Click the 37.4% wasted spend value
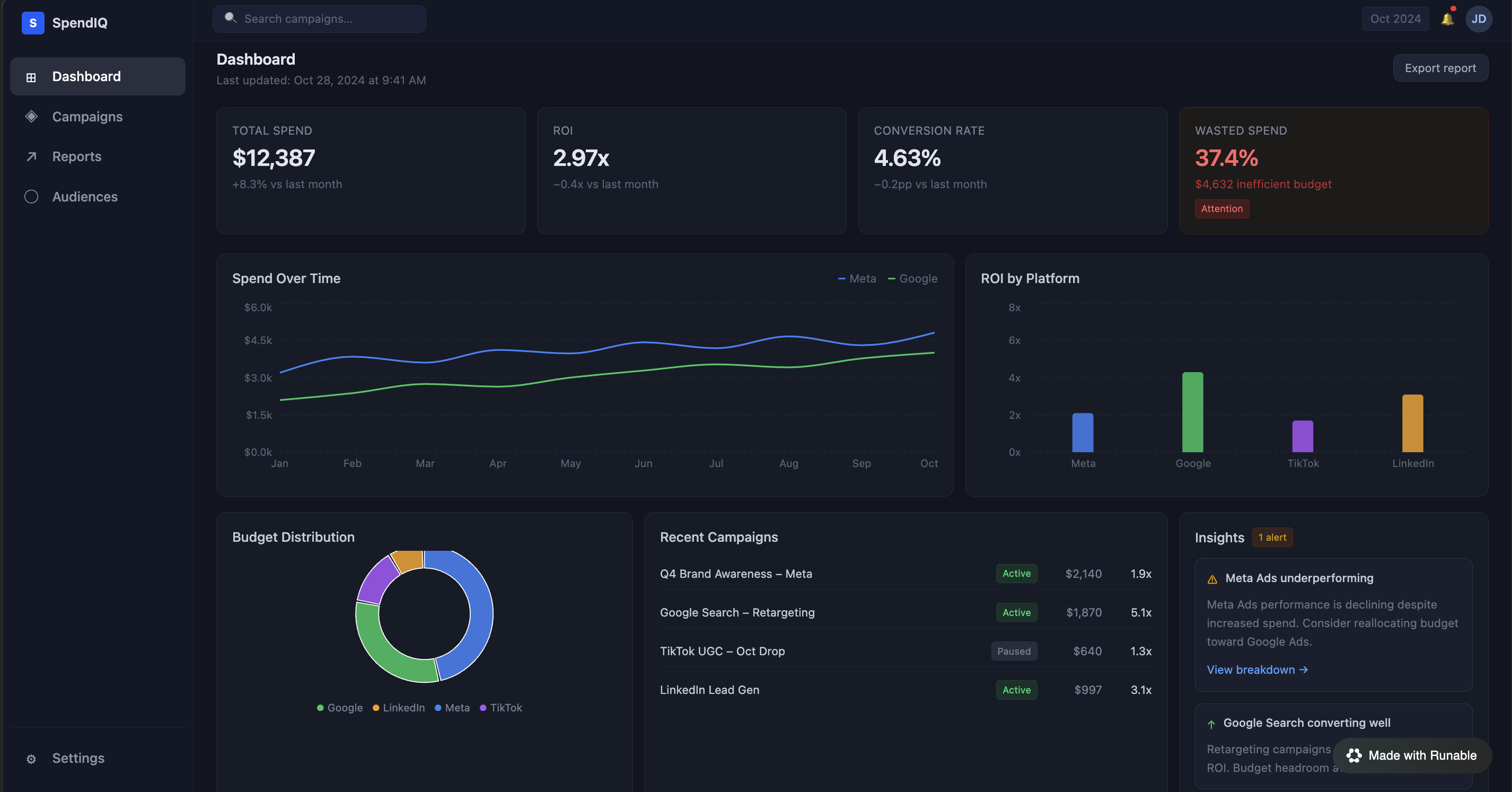The width and height of the screenshot is (1512, 792). [x=1226, y=157]
